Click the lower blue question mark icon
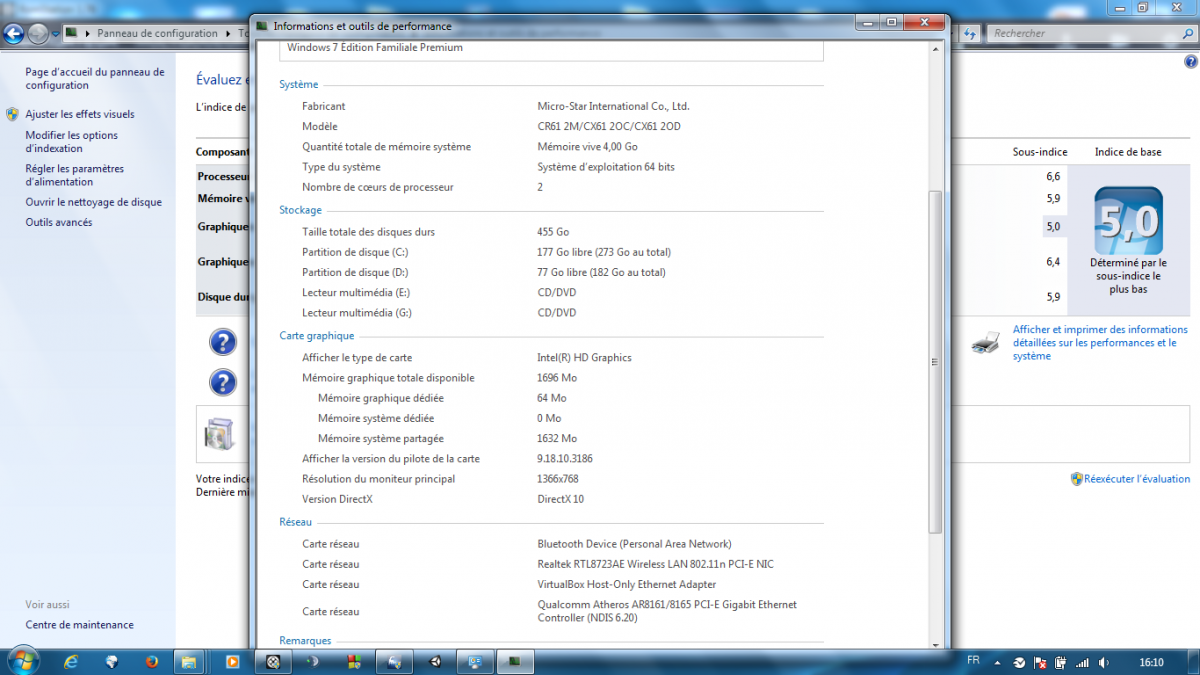Screen dimensions: 1200x675 pos(222,382)
